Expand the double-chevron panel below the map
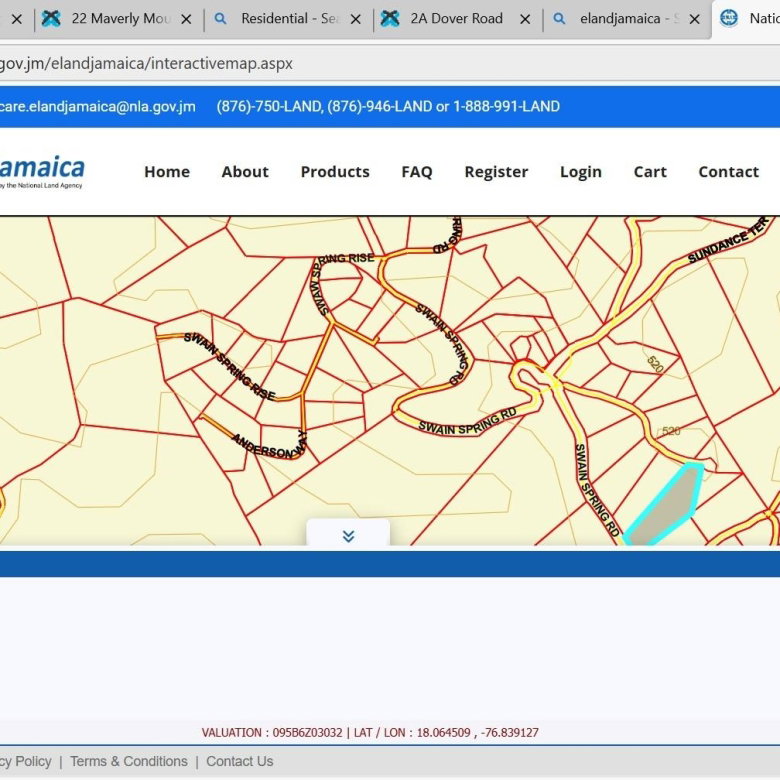This screenshot has height=780, width=780. (348, 535)
